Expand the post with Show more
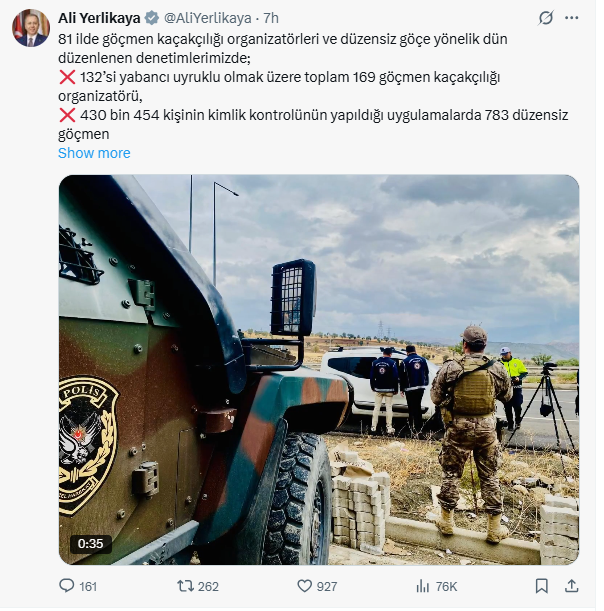The height and width of the screenshot is (611, 604). tap(94, 153)
